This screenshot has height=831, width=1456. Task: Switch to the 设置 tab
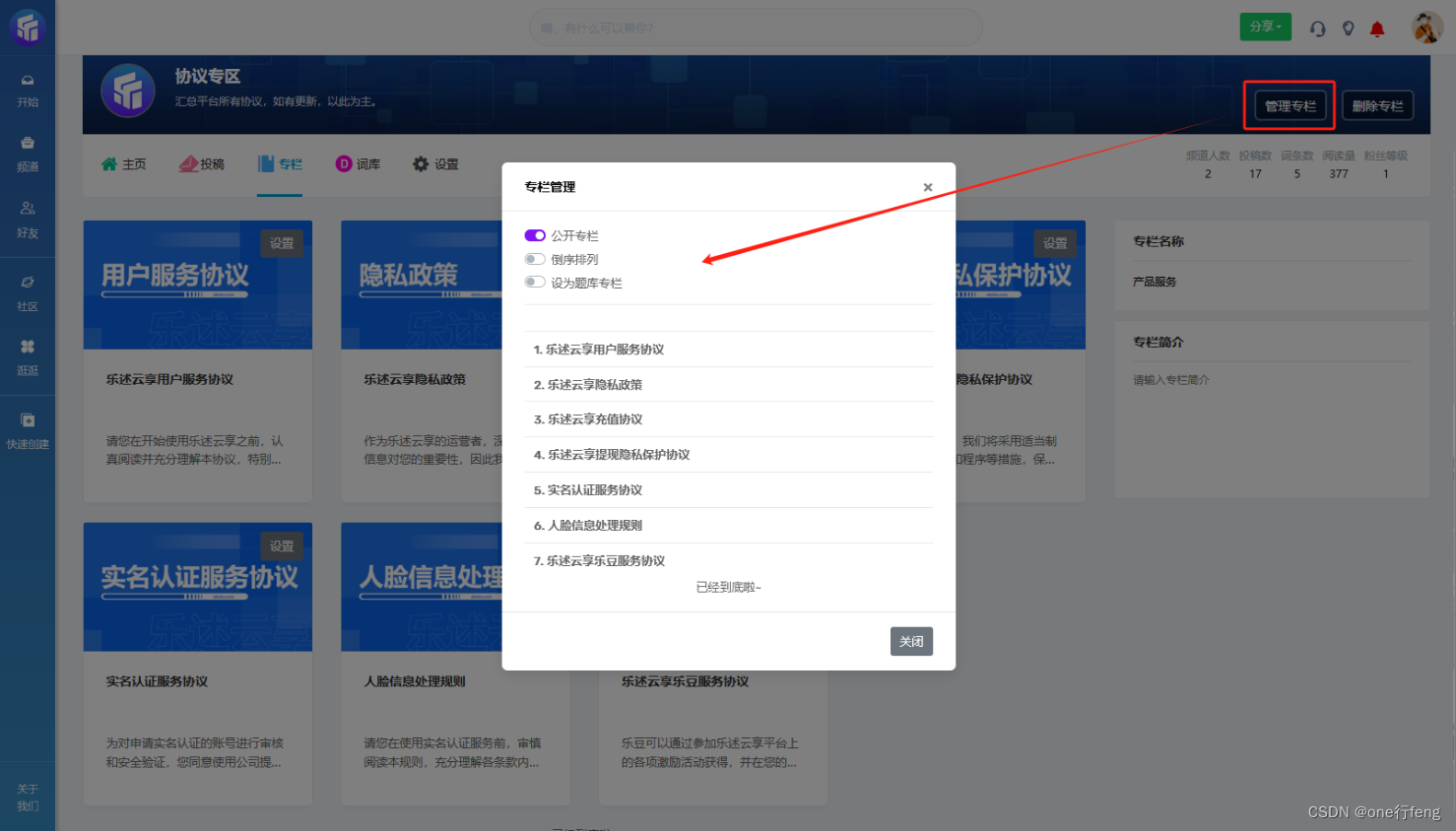(435, 164)
